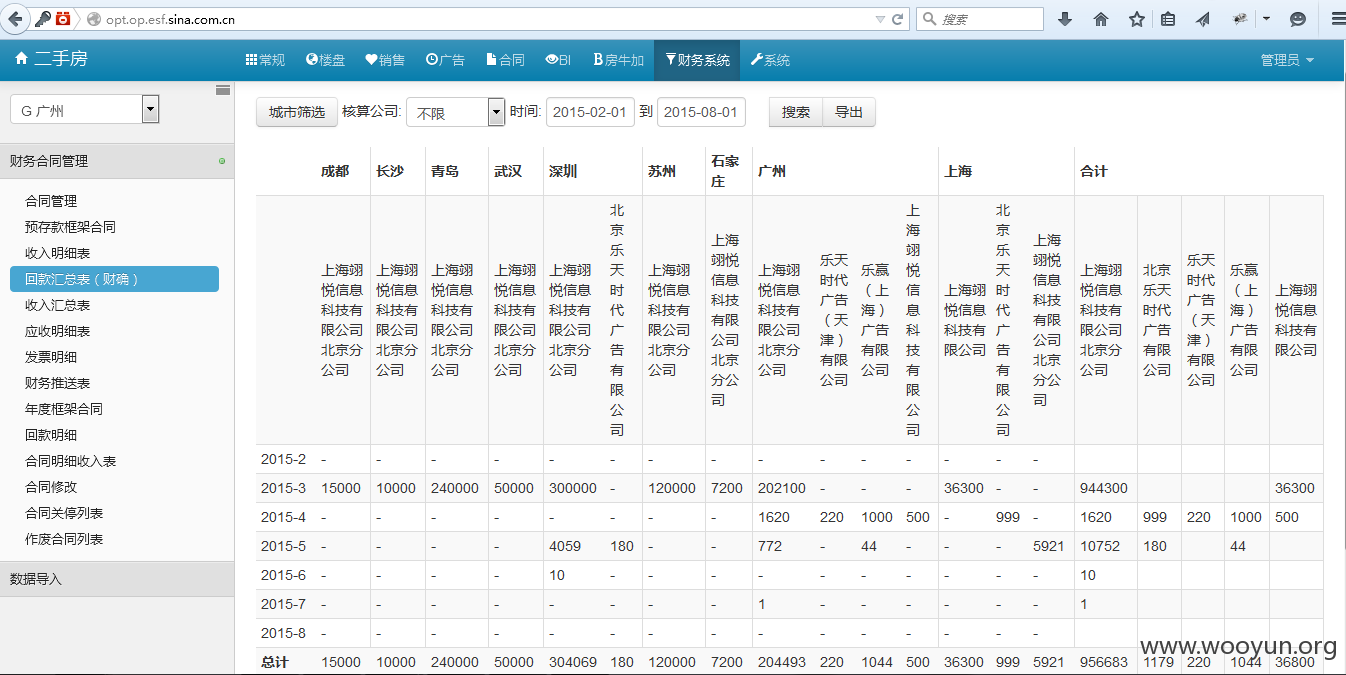Click the address bar URL field
Image resolution: width=1346 pixels, height=675 pixels.
click(x=480, y=19)
